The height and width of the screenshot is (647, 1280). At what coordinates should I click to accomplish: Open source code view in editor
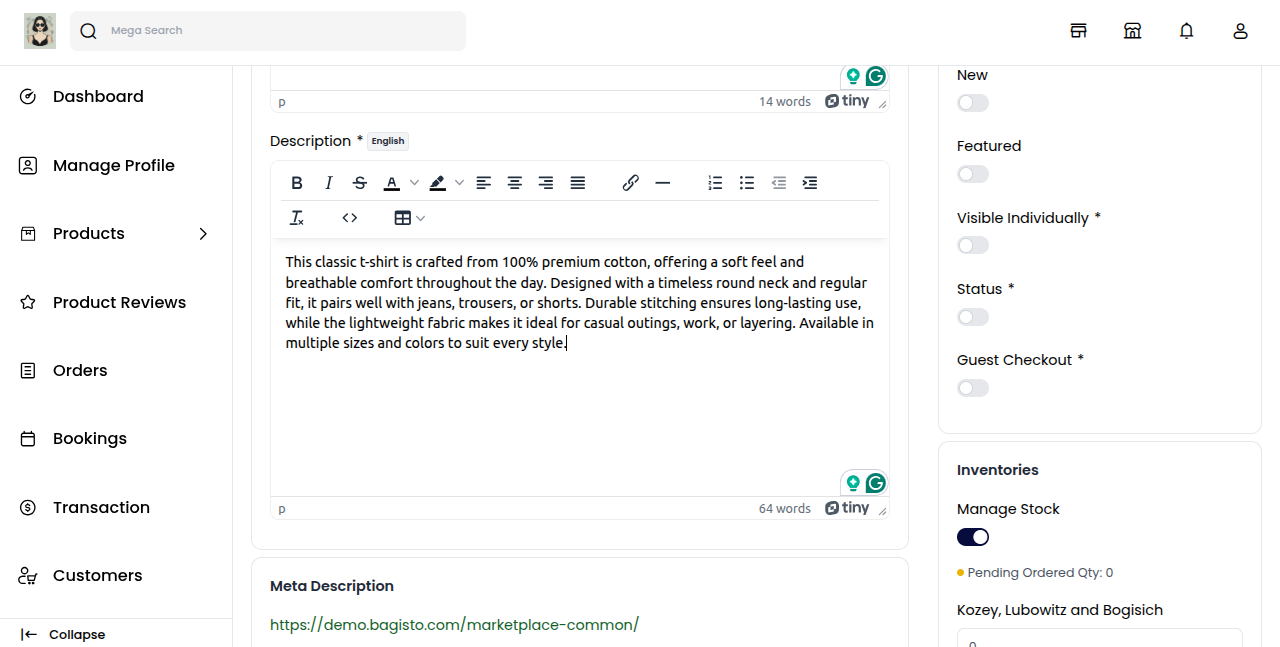click(x=350, y=218)
